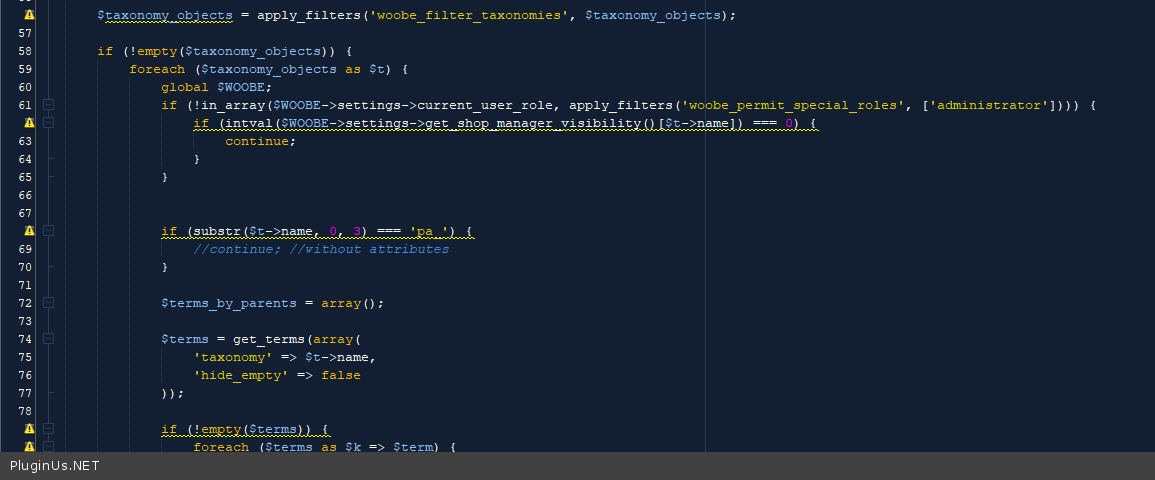
Task: Collapse the code block at line 61
Action: (48, 105)
